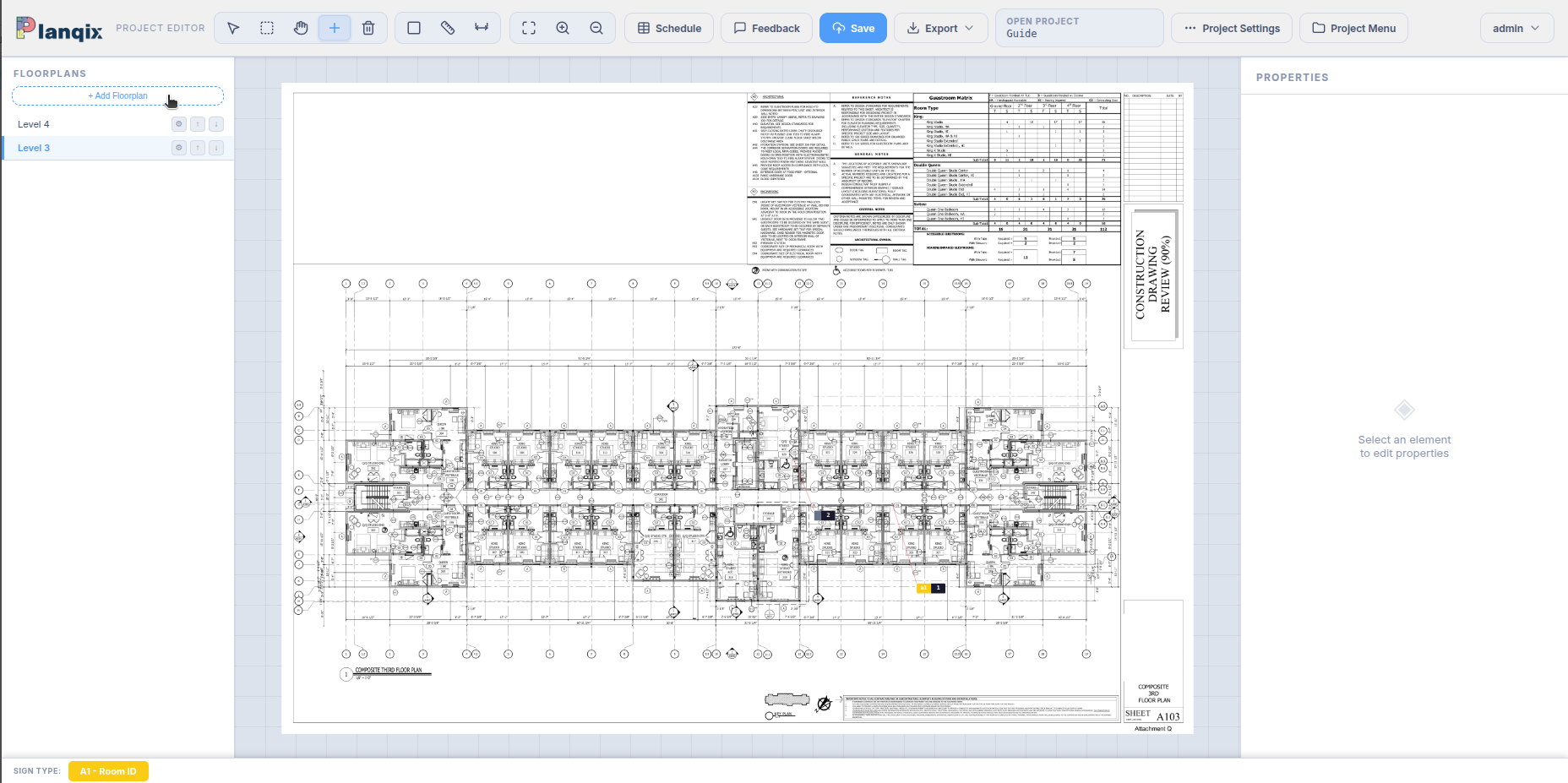Zoom out with the magnifier minus
The width and height of the screenshot is (1568, 783).
coord(596,28)
